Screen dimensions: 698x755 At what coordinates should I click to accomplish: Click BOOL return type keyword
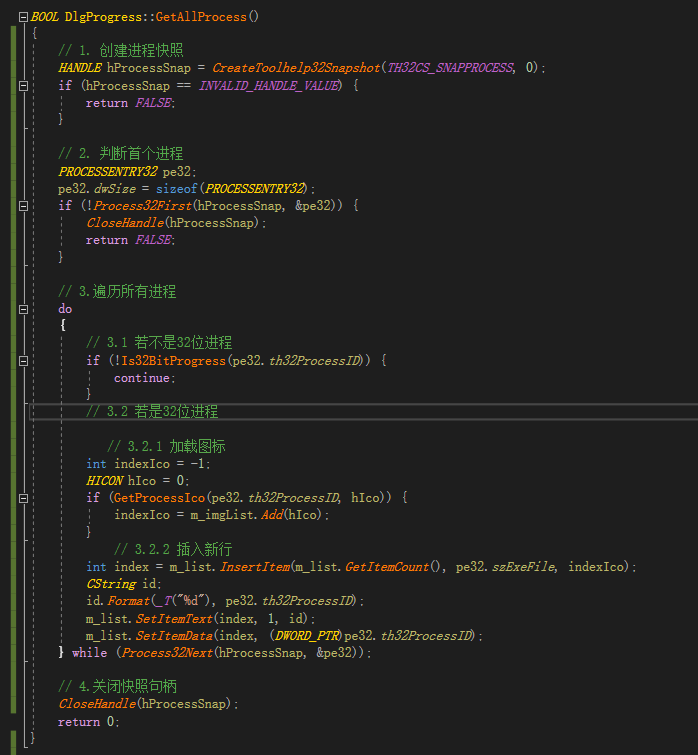[45, 17]
